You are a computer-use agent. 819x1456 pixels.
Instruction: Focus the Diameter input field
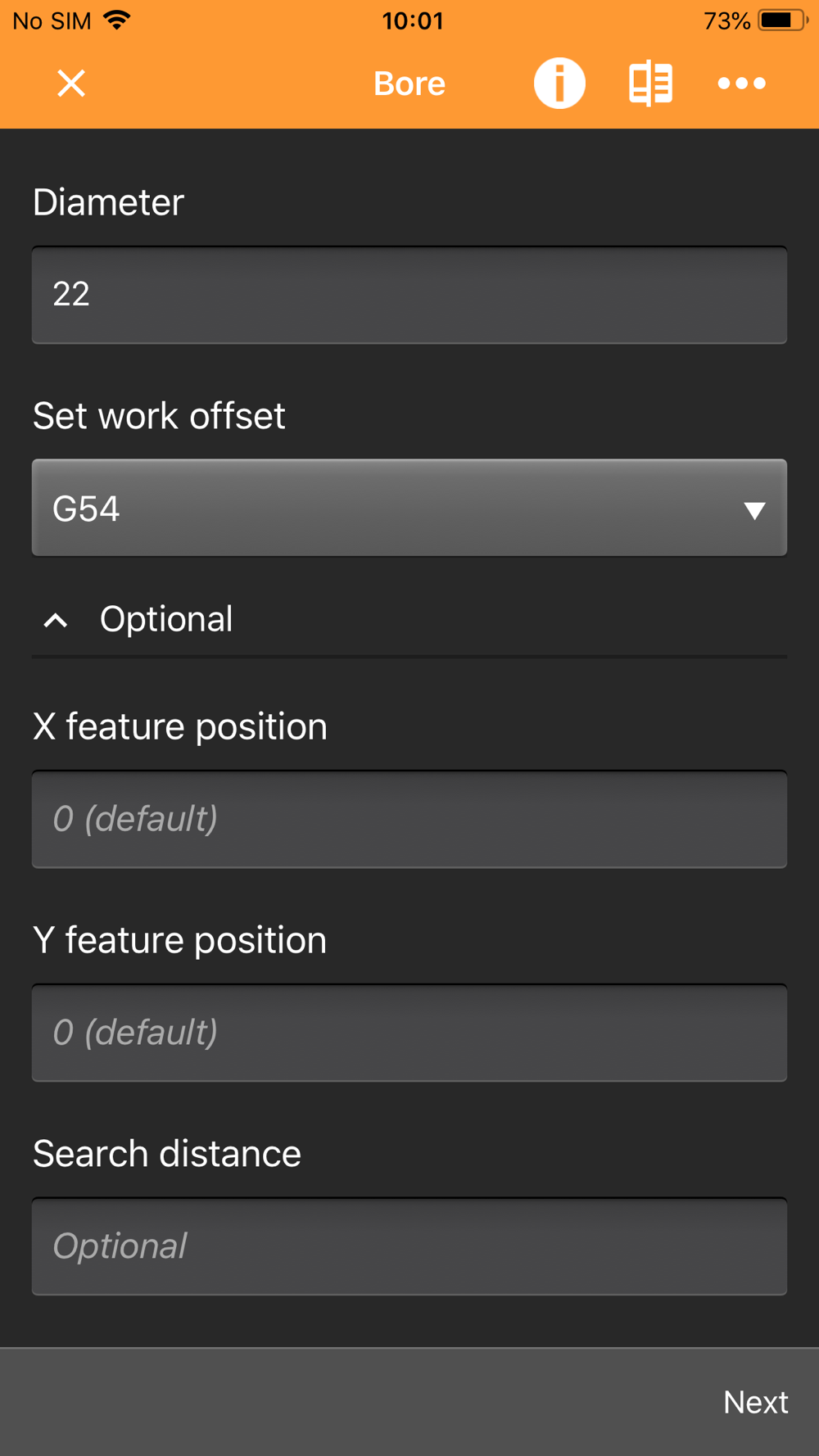(x=409, y=295)
